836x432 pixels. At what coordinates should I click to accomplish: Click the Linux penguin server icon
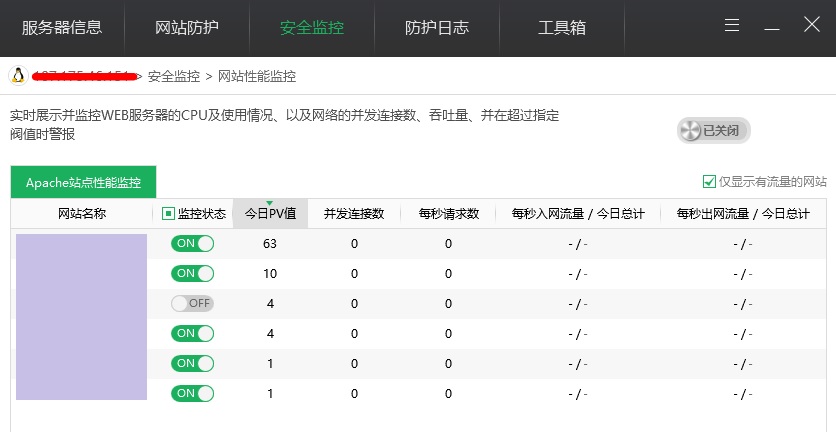17,76
